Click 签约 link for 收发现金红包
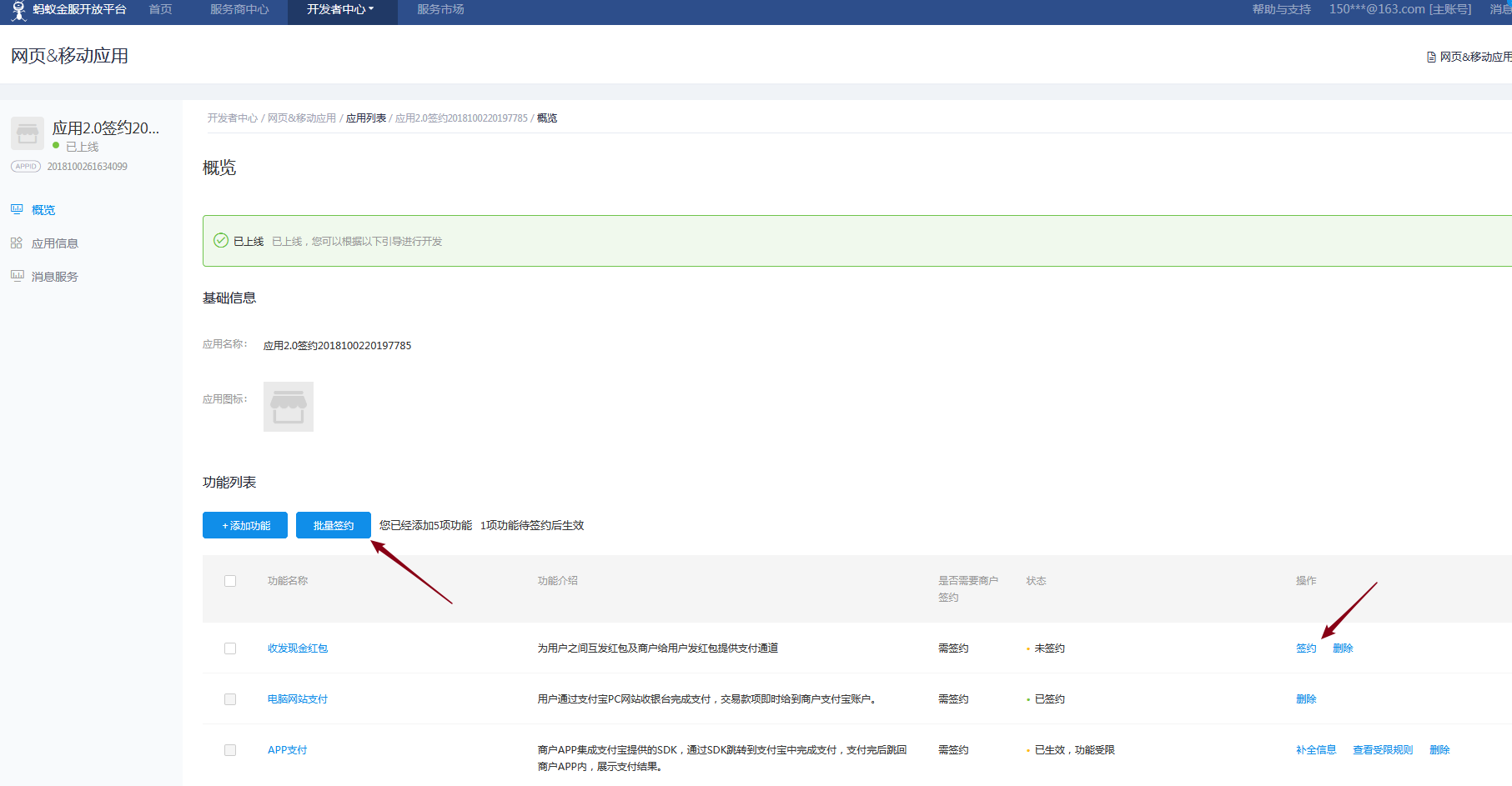The height and width of the screenshot is (786, 1512). [1306, 648]
